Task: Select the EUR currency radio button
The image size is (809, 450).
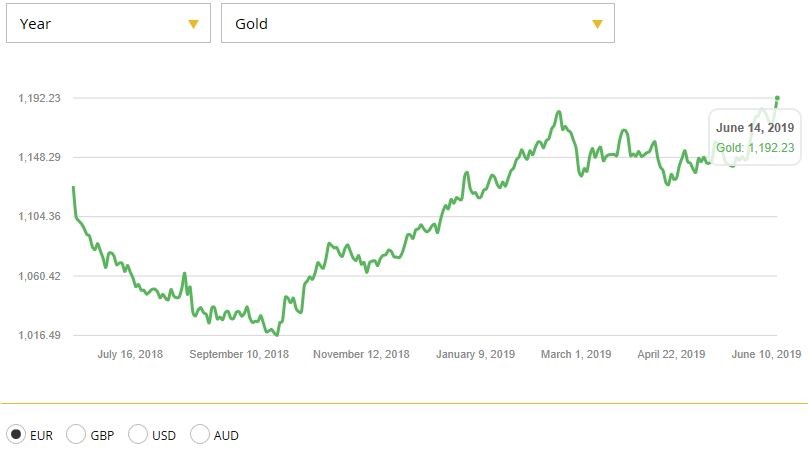Action: [16, 435]
